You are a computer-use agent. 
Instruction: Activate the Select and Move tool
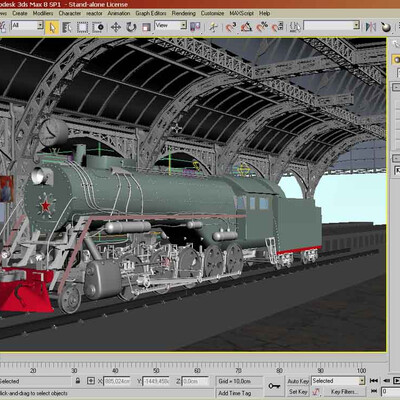[x=116, y=27]
